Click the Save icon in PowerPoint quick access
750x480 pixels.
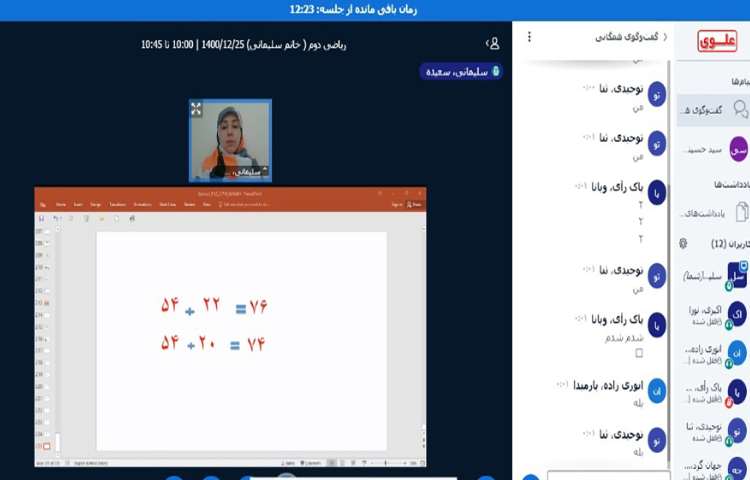point(42,218)
